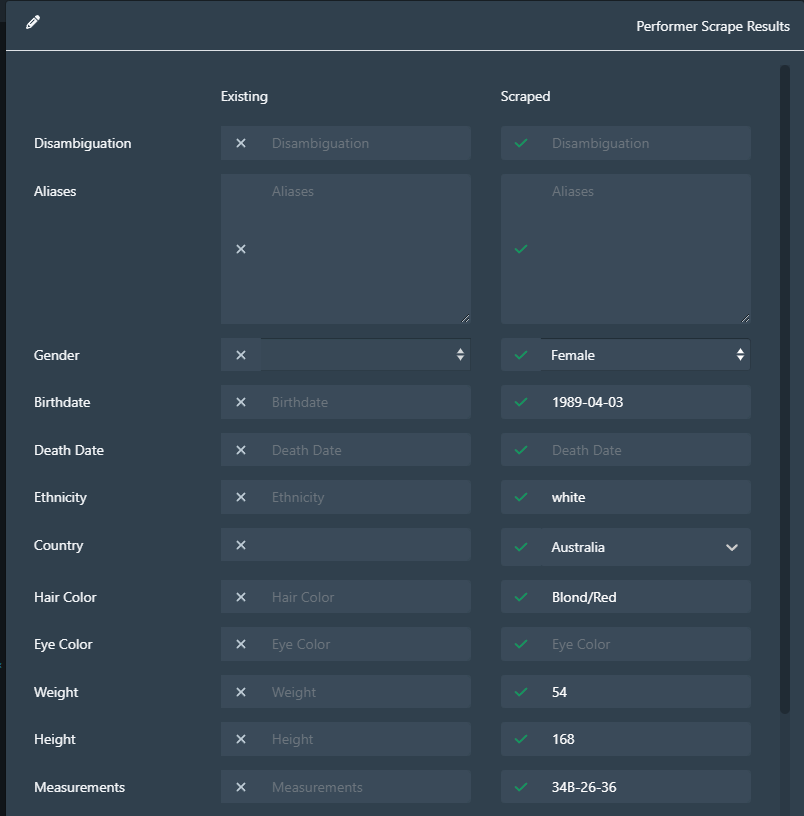Click the X icon beside existing Disambiguation

(240, 143)
